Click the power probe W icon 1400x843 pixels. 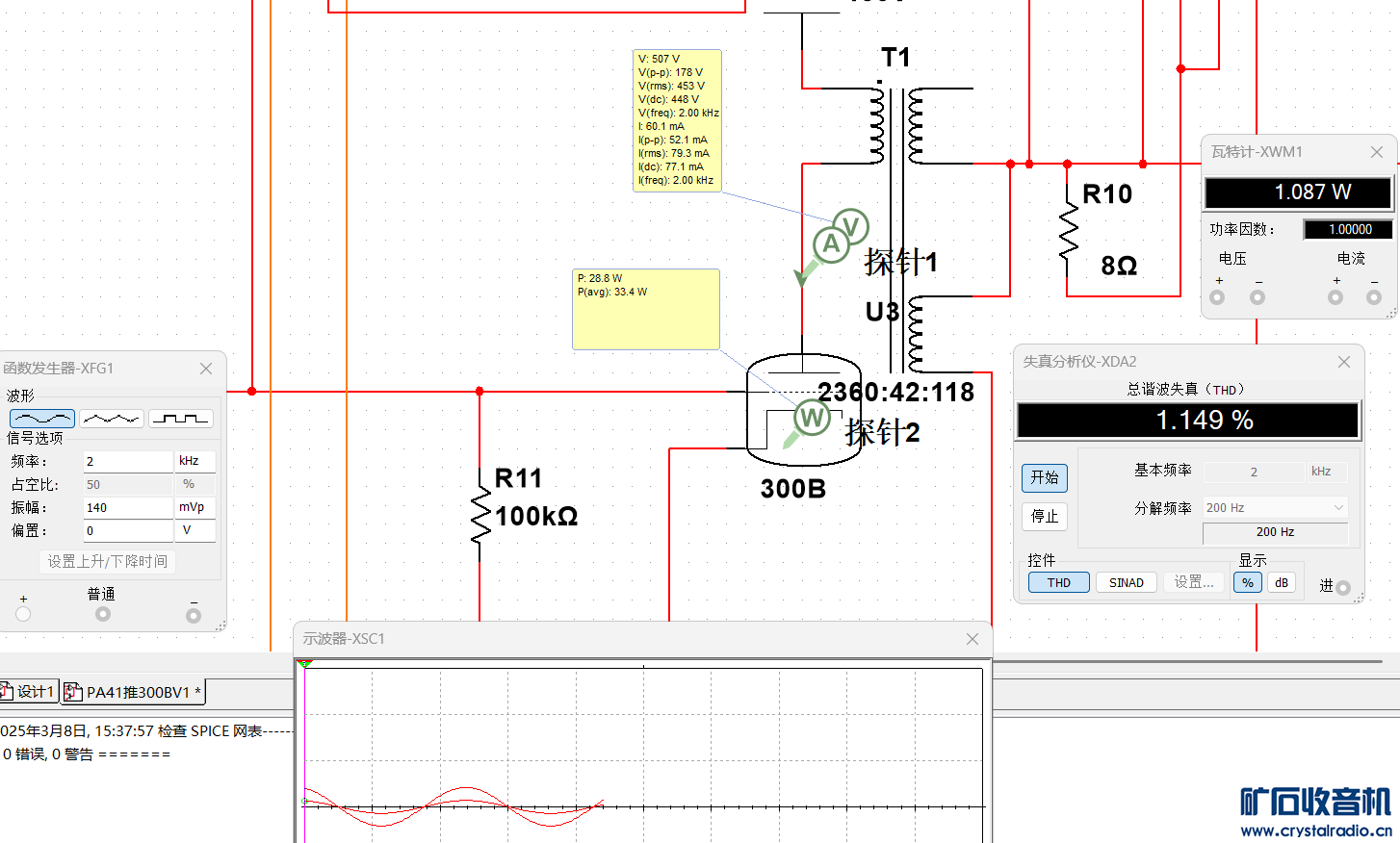click(x=812, y=418)
